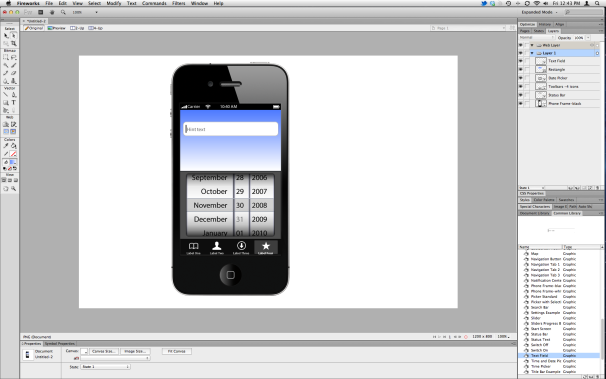Hide the Text Field layer with eye icon
The height and width of the screenshot is (379, 606).
coord(521,61)
